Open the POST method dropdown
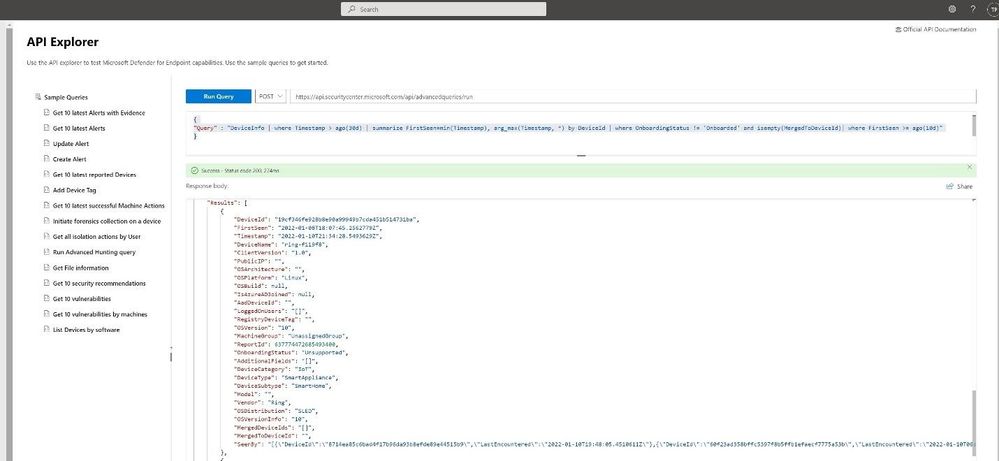Screen dimensions: 999x461 point(271,96)
